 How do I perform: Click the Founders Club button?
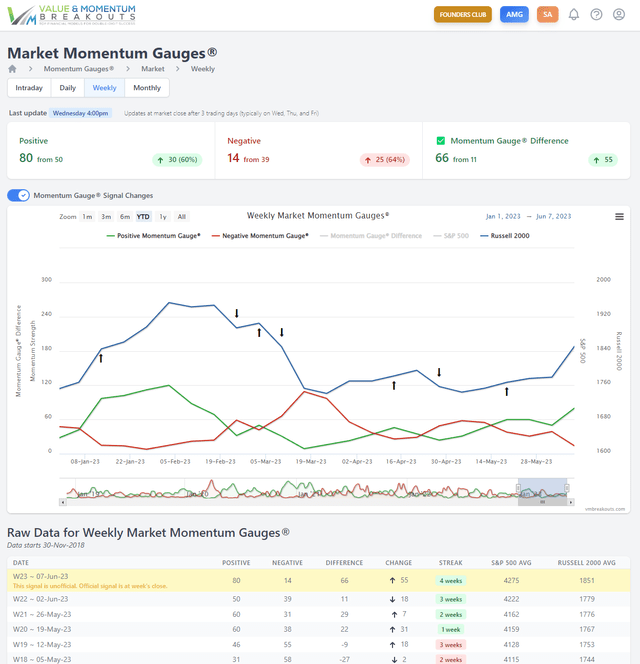[x=463, y=15]
